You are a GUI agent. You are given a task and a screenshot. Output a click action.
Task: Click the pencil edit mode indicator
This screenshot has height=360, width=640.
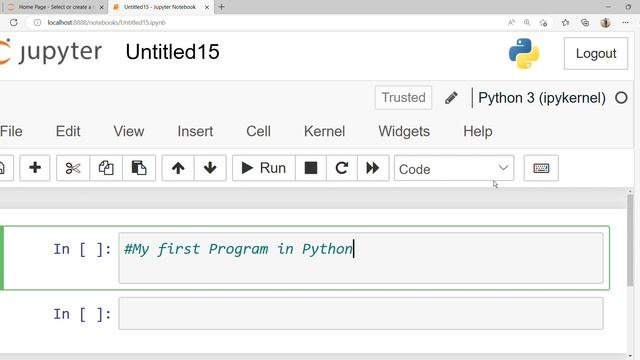(451, 98)
